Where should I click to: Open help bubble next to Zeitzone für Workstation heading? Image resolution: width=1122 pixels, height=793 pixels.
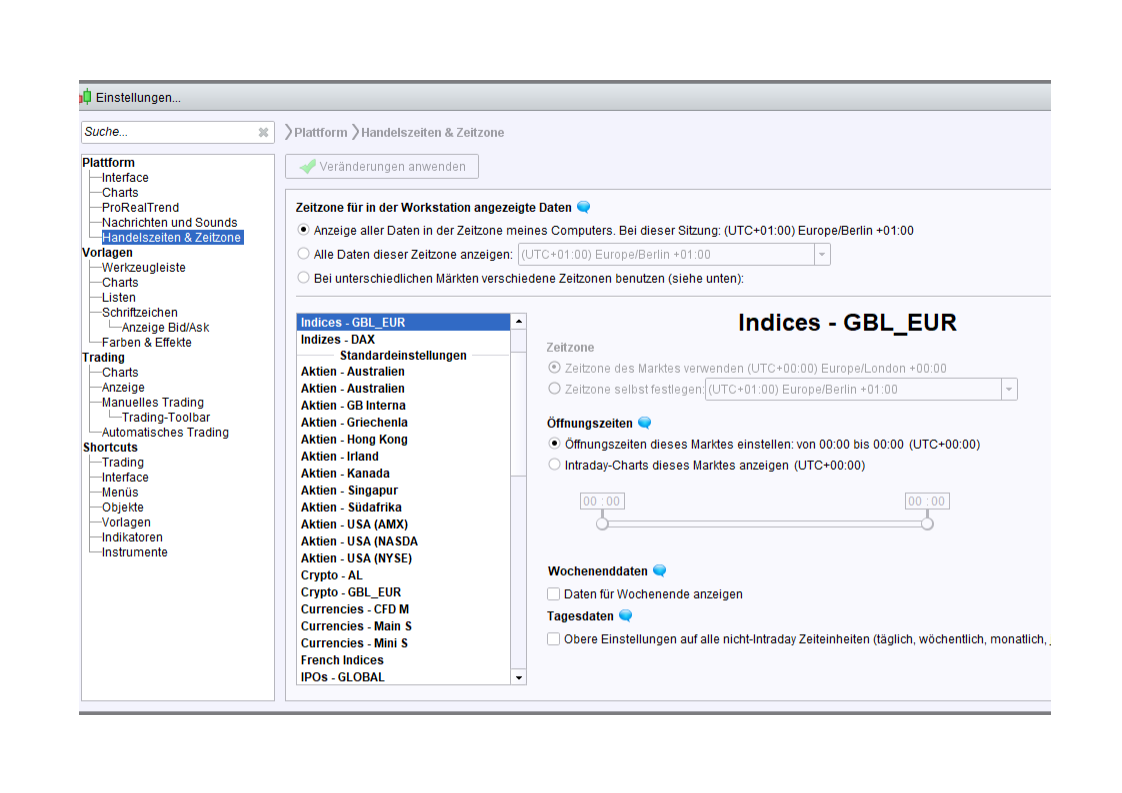pos(584,207)
